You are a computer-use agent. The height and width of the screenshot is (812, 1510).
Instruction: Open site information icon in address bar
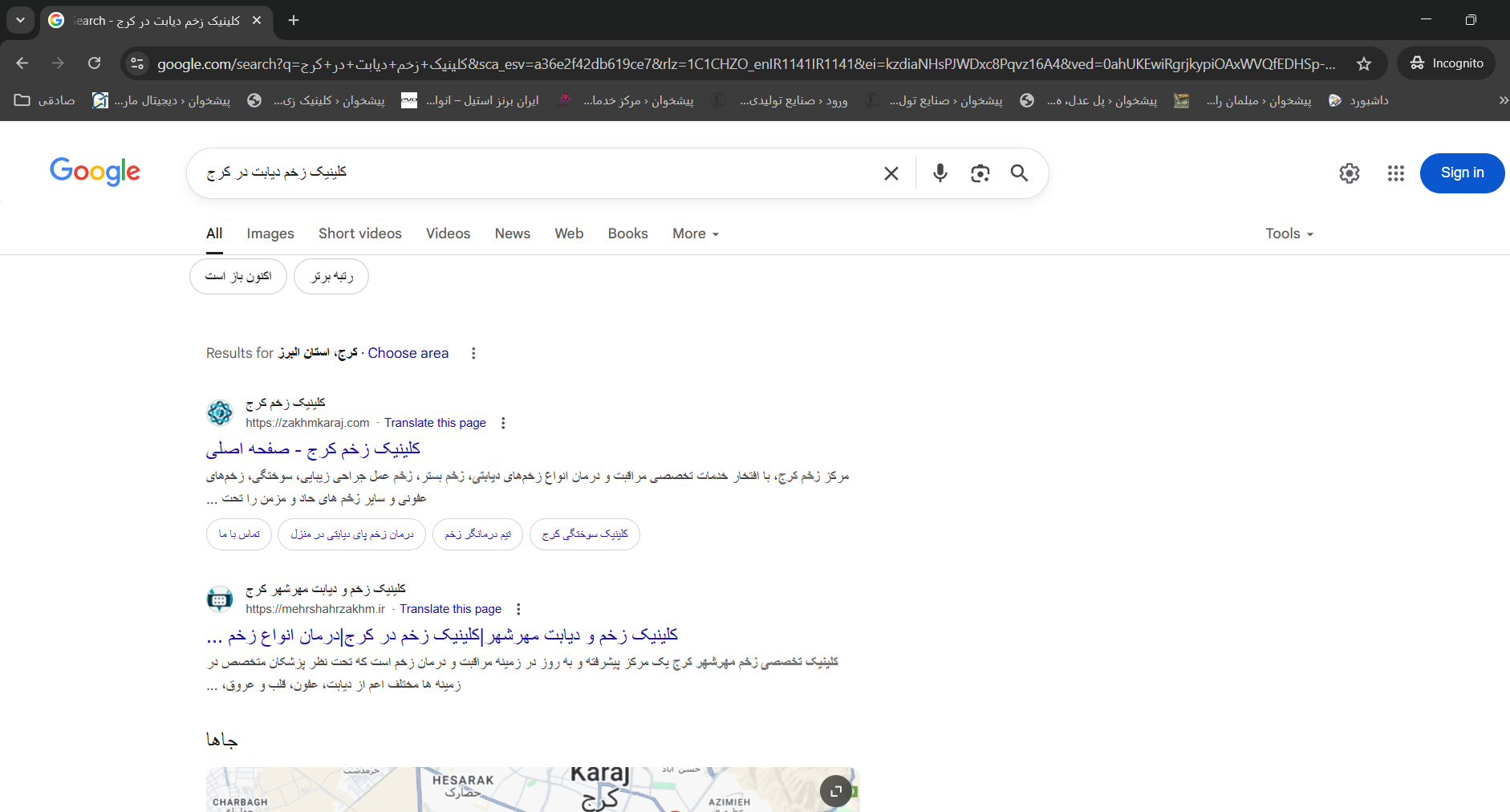coord(137,63)
